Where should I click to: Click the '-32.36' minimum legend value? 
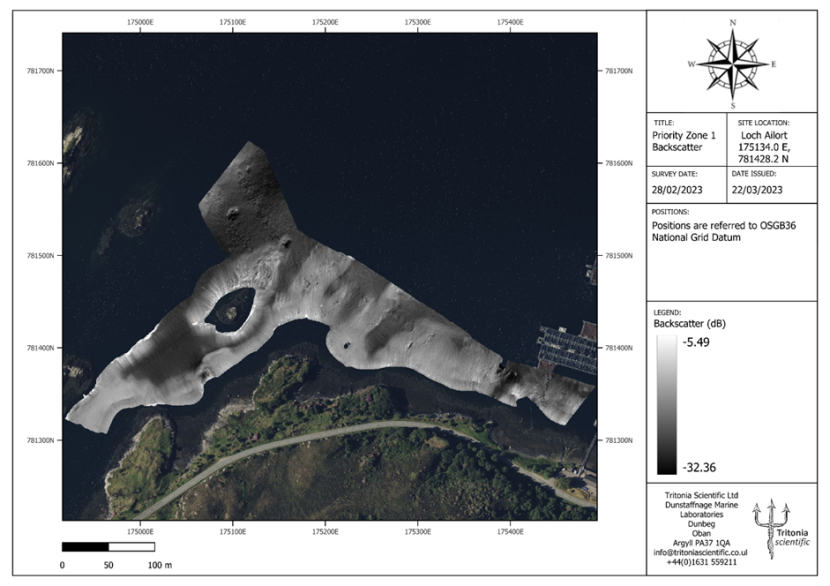pyautogui.click(x=699, y=467)
